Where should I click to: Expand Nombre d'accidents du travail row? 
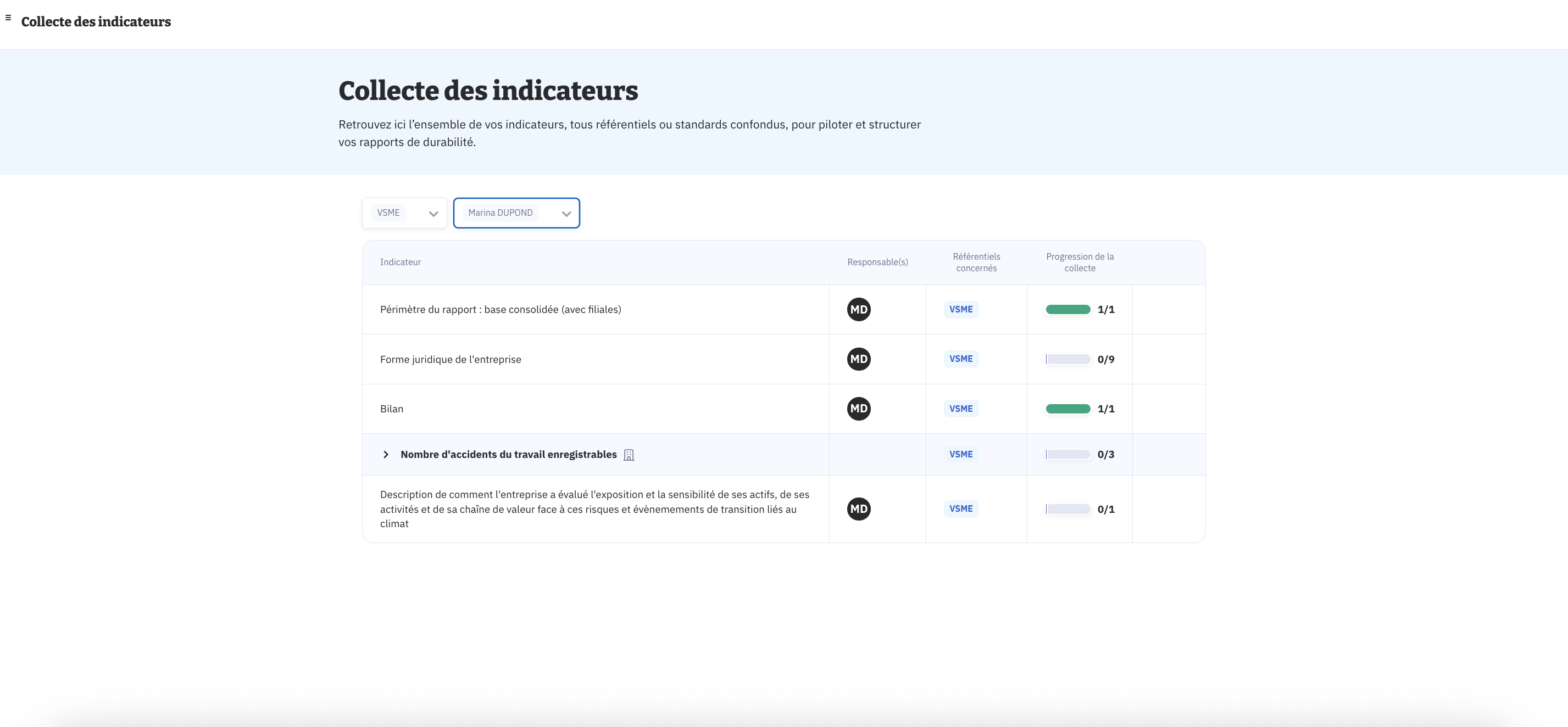click(x=386, y=455)
